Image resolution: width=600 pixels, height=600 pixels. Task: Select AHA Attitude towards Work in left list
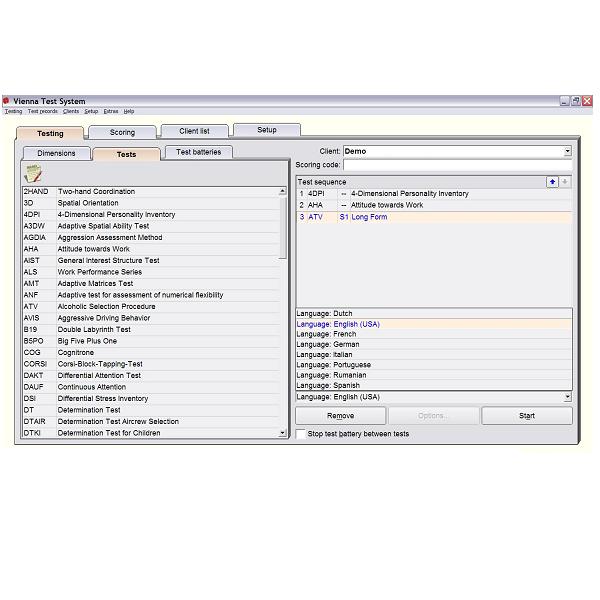151,249
